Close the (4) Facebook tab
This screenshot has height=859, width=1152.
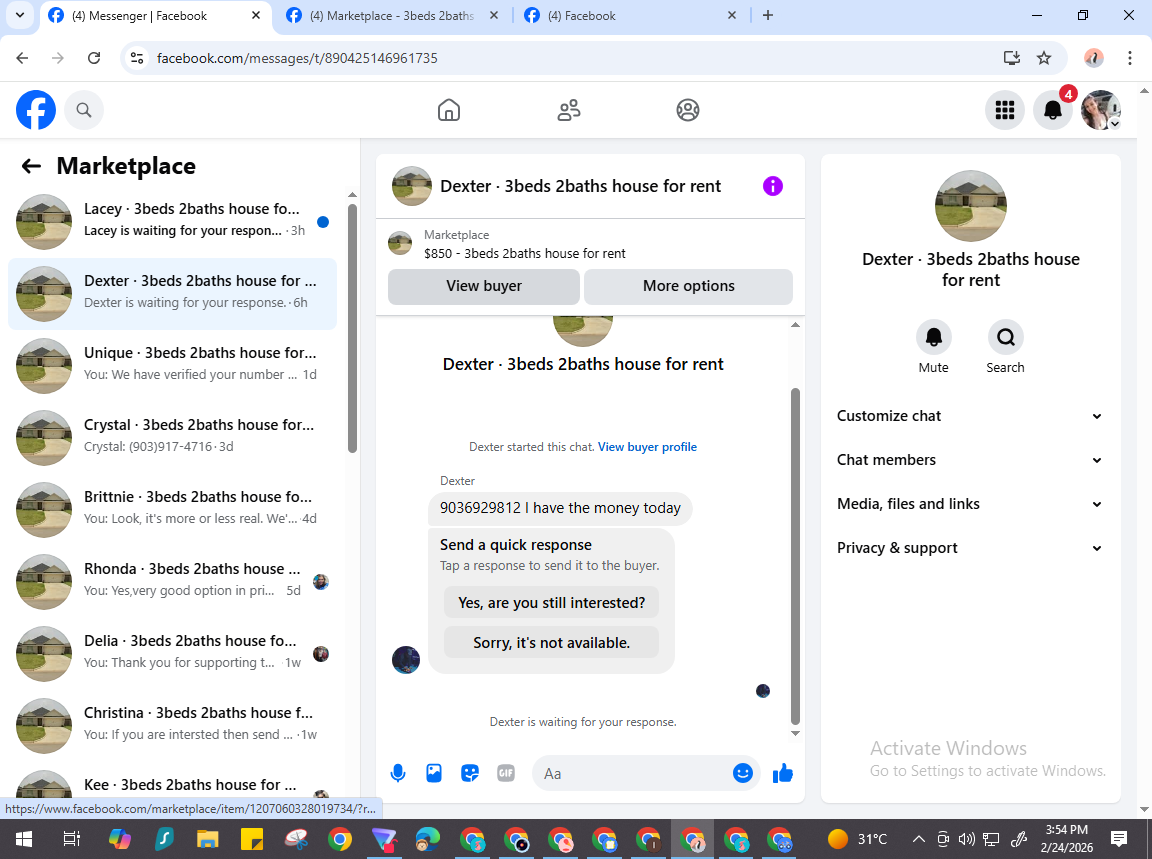tap(732, 15)
